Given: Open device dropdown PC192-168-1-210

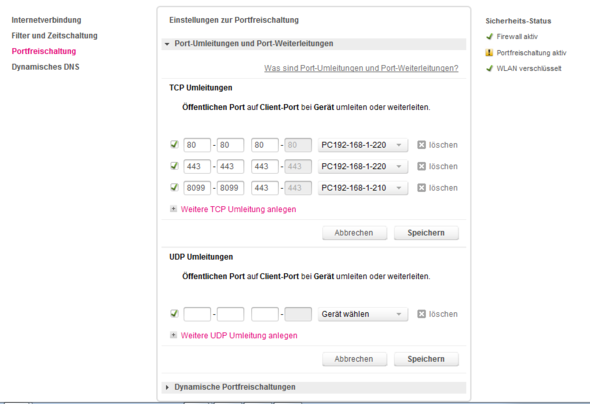Looking at the screenshot, I should tap(363, 188).
